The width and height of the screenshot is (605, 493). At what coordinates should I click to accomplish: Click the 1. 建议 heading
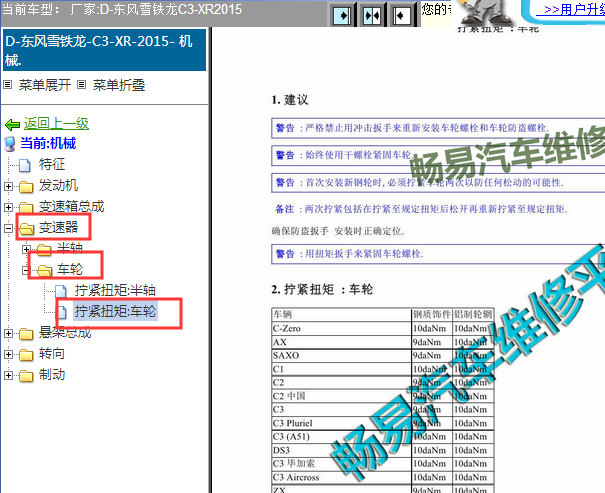pos(290,100)
